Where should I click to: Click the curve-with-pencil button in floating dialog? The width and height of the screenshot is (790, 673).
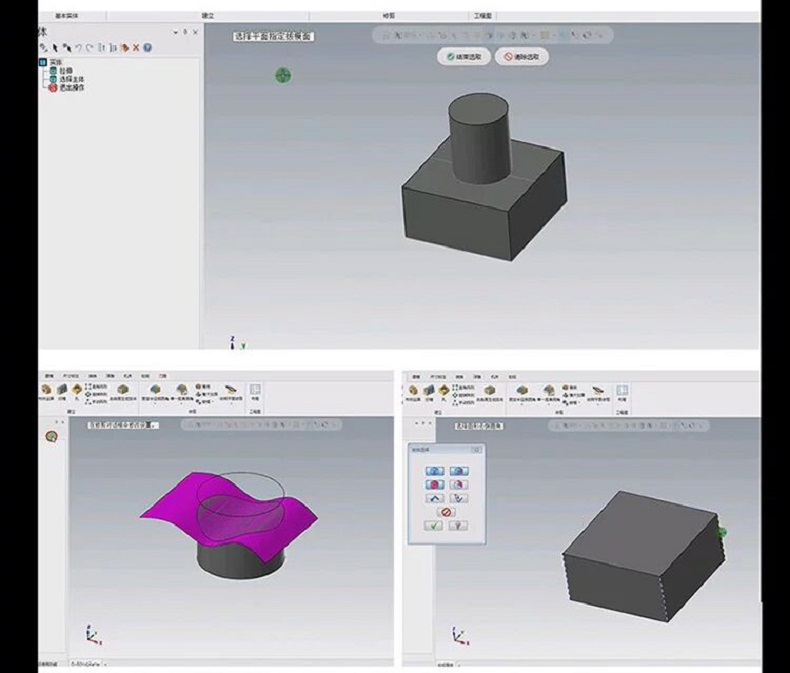point(459,498)
